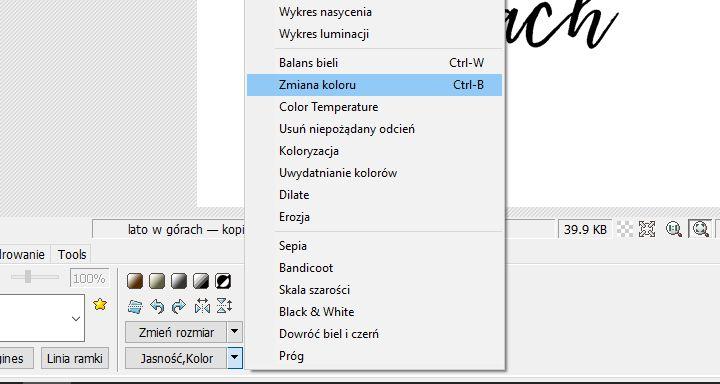Click the negative invert filter icon

tap(223, 281)
